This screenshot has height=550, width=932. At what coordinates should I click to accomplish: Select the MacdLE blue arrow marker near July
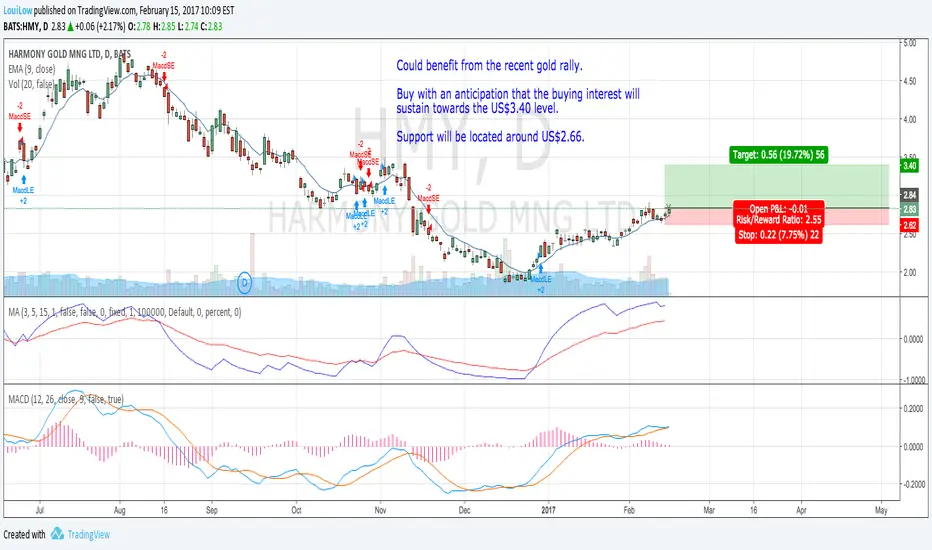(x=23, y=179)
